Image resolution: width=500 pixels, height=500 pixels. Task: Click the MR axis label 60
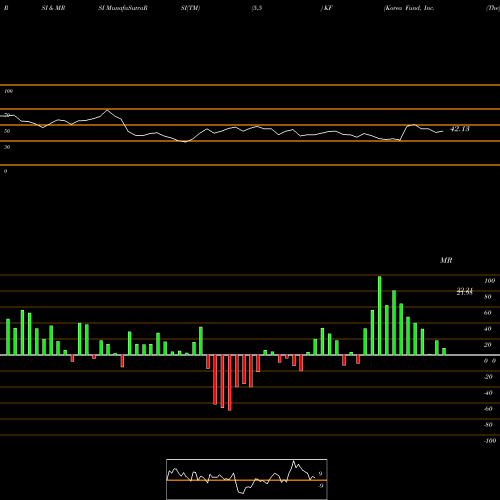[x=488, y=313]
